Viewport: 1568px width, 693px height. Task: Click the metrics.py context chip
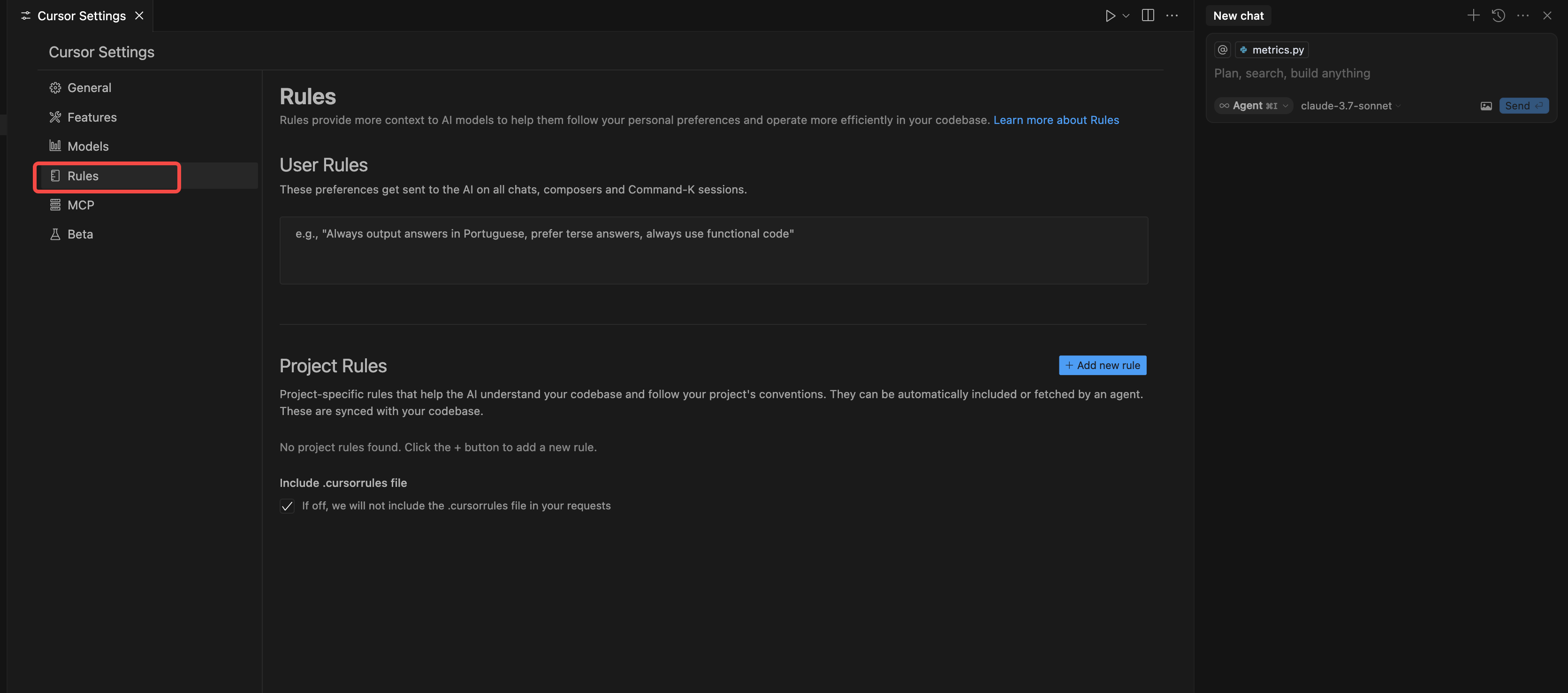click(x=1271, y=50)
